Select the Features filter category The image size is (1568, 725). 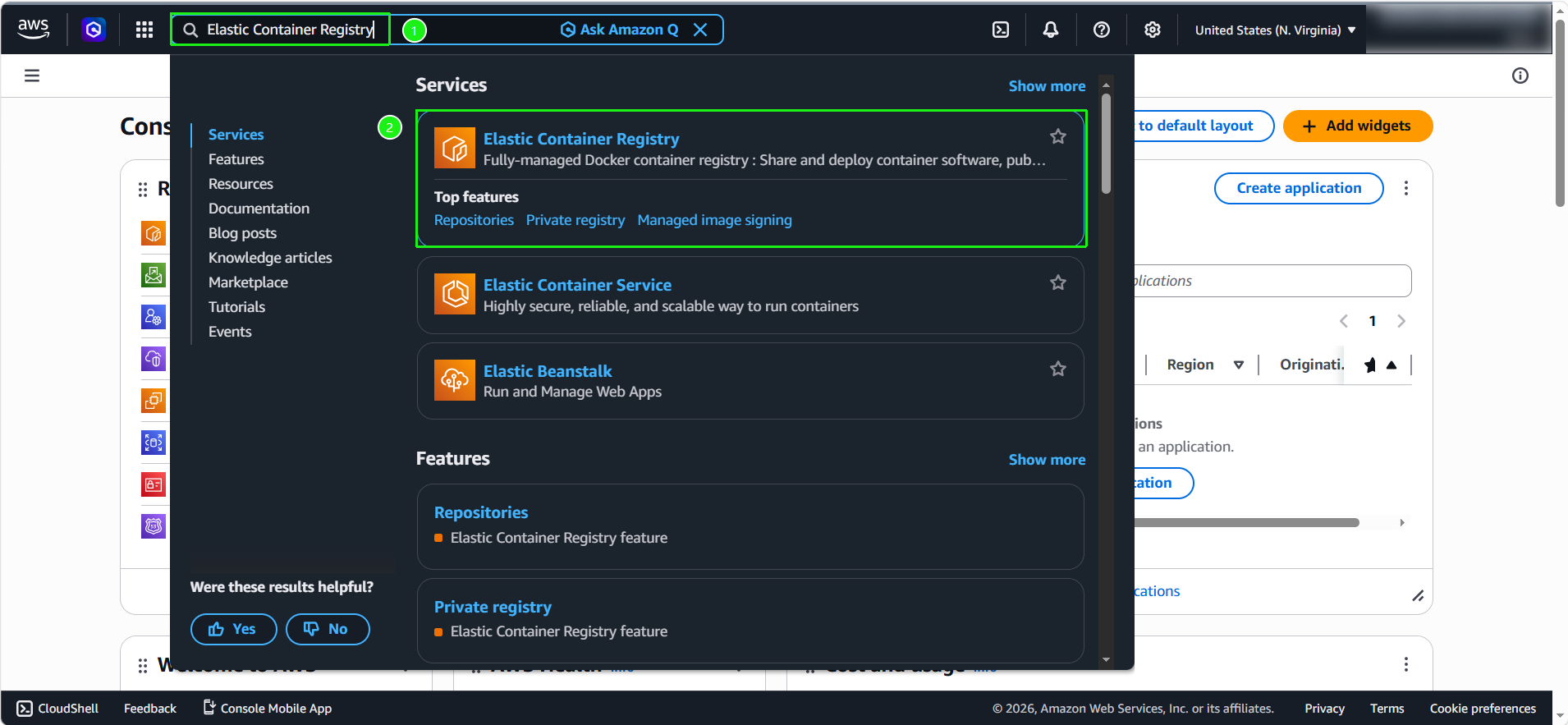tap(236, 159)
